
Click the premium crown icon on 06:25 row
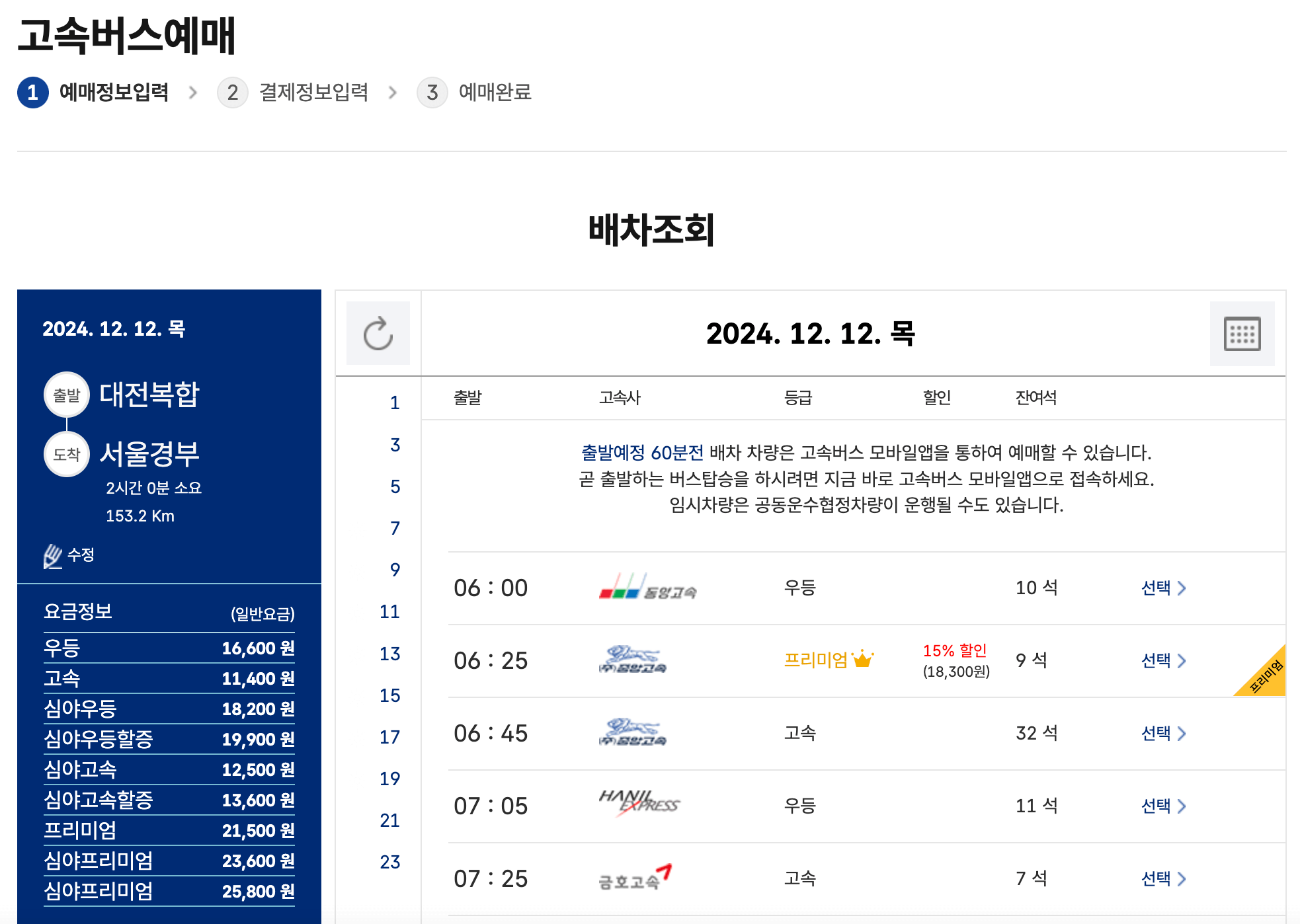pos(862,660)
